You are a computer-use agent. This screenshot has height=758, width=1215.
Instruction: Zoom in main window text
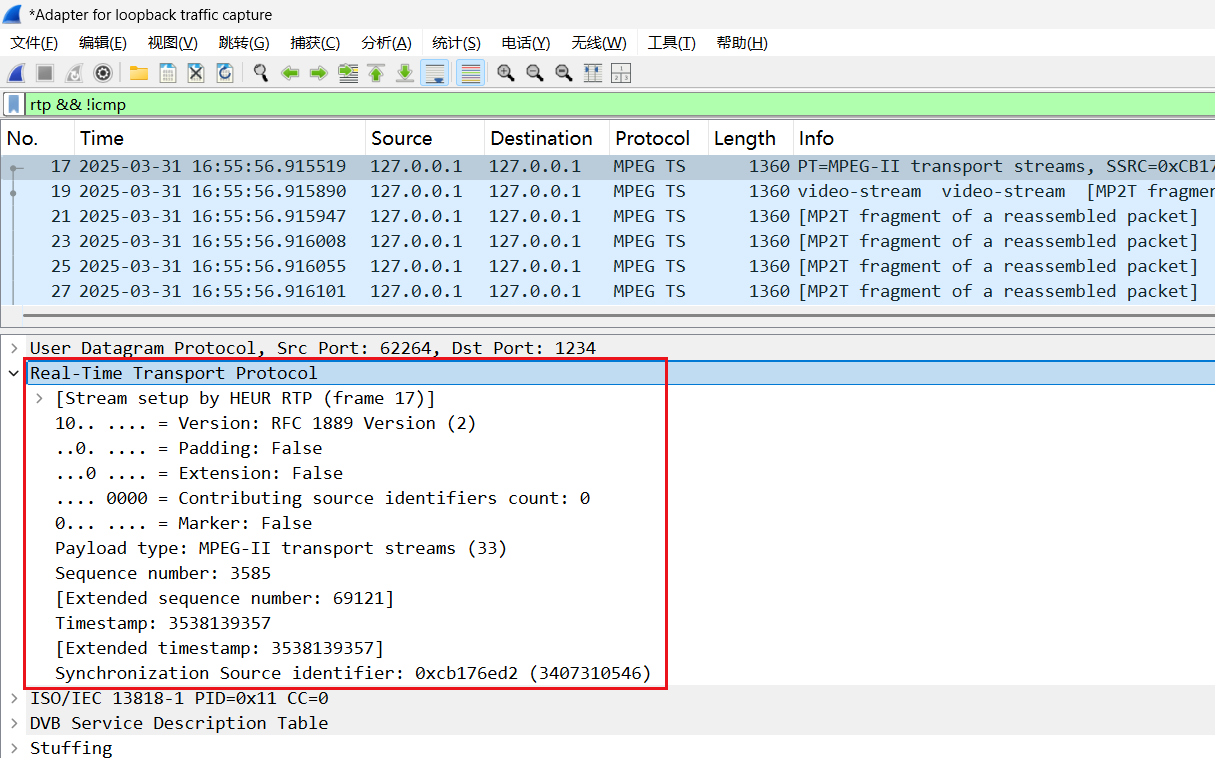tap(506, 73)
